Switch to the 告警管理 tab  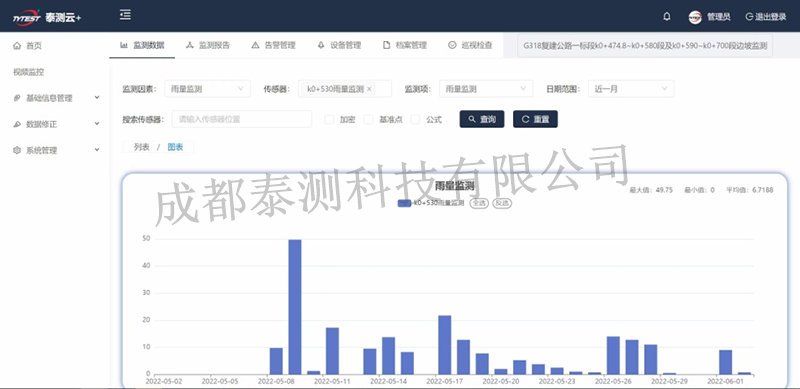(273, 45)
